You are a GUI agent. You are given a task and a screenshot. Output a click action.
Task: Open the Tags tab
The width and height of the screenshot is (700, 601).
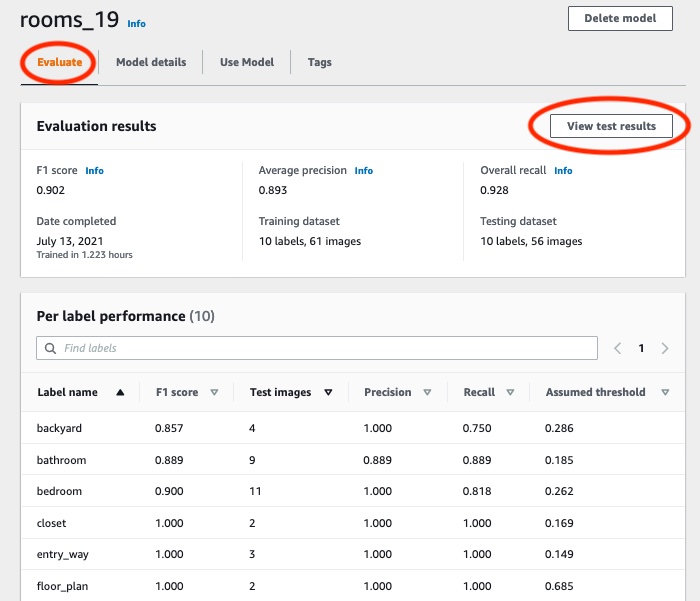[x=319, y=62]
